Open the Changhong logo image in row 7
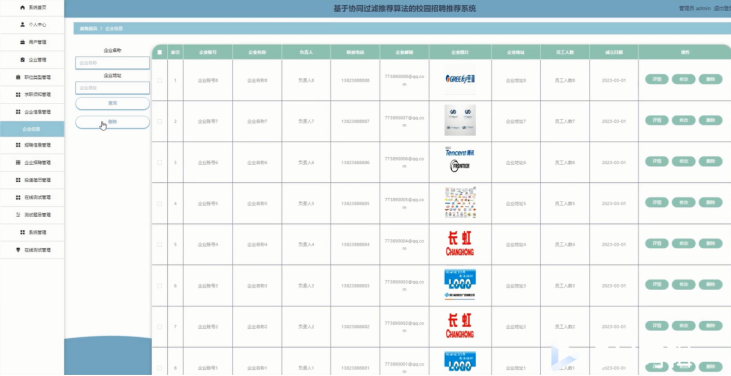This screenshot has height=376, width=731. 460,326
